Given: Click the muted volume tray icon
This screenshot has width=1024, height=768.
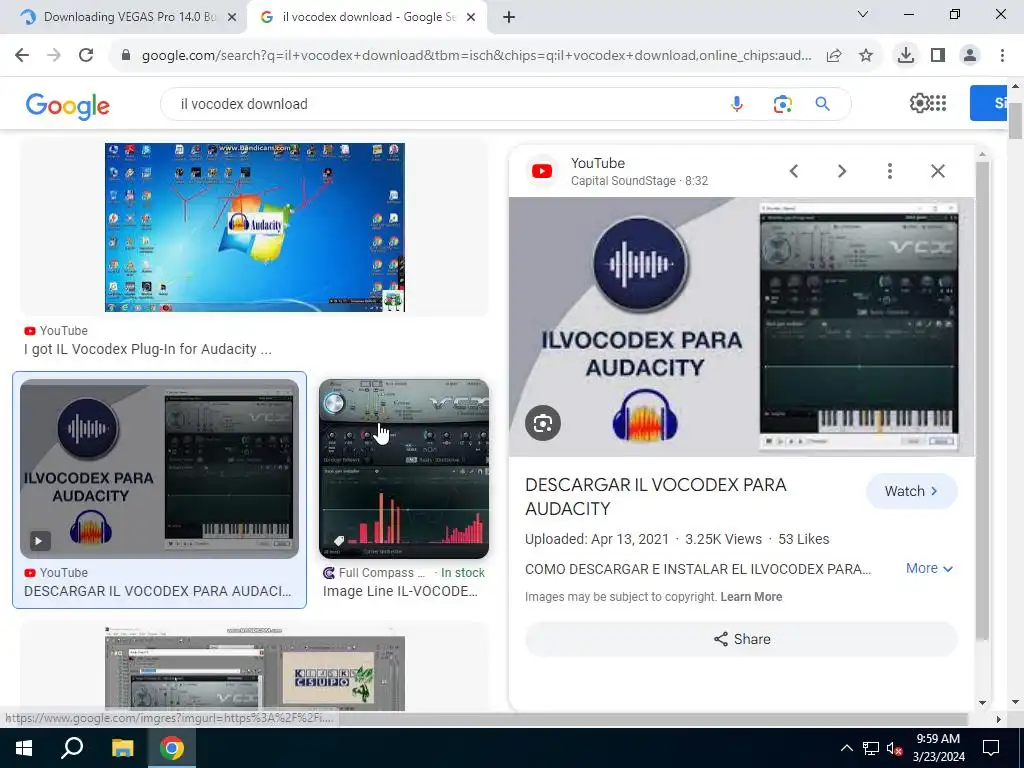Looking at the screenshot, I should click(893, 748).
